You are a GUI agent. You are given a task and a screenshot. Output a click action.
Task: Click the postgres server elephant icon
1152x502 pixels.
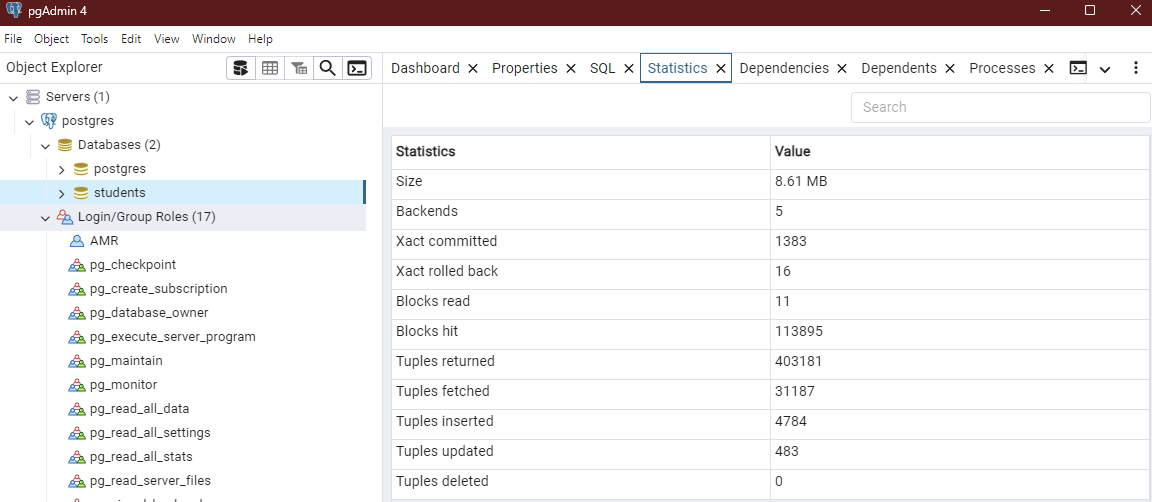coord(49,121)
